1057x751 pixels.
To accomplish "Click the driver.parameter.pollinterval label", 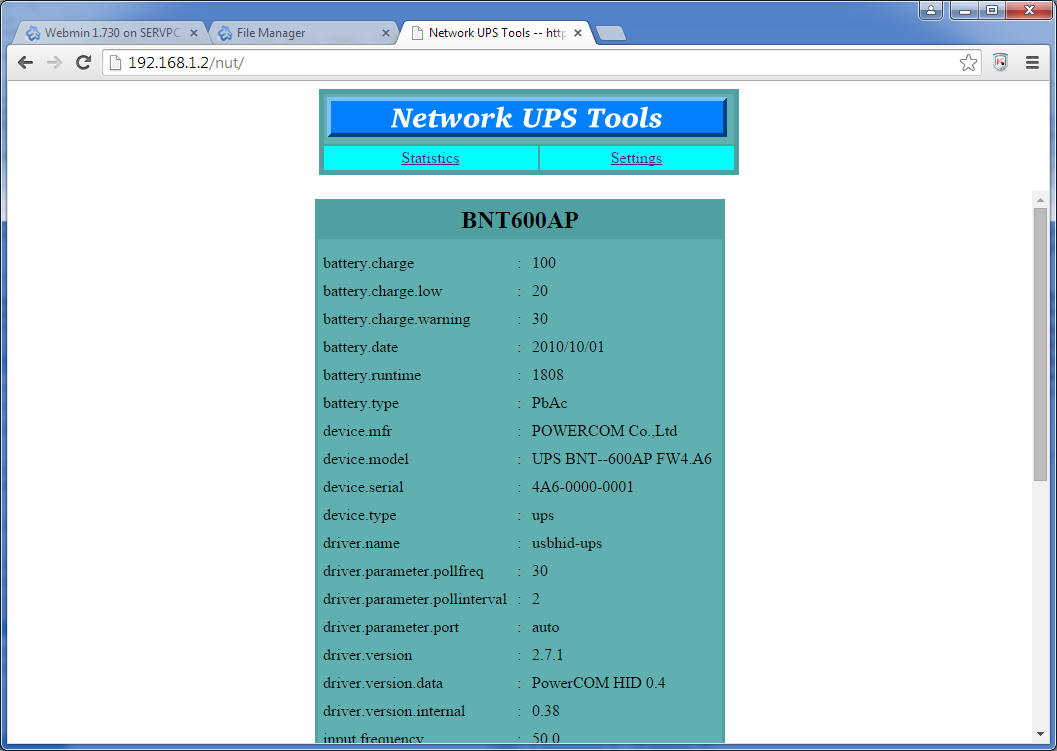I will (415, 599).
